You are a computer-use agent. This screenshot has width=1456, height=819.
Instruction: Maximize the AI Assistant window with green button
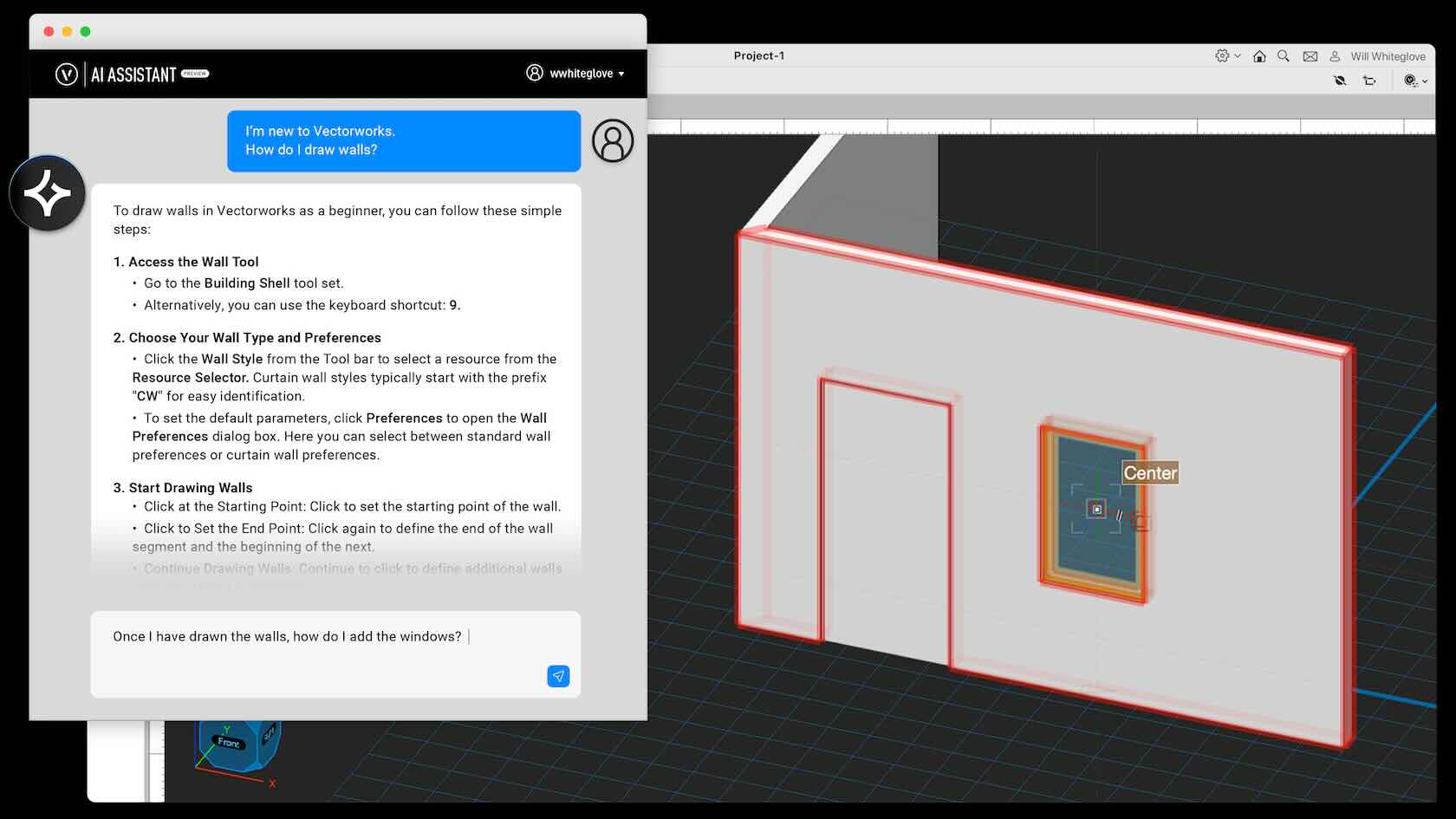pos(85,31)
